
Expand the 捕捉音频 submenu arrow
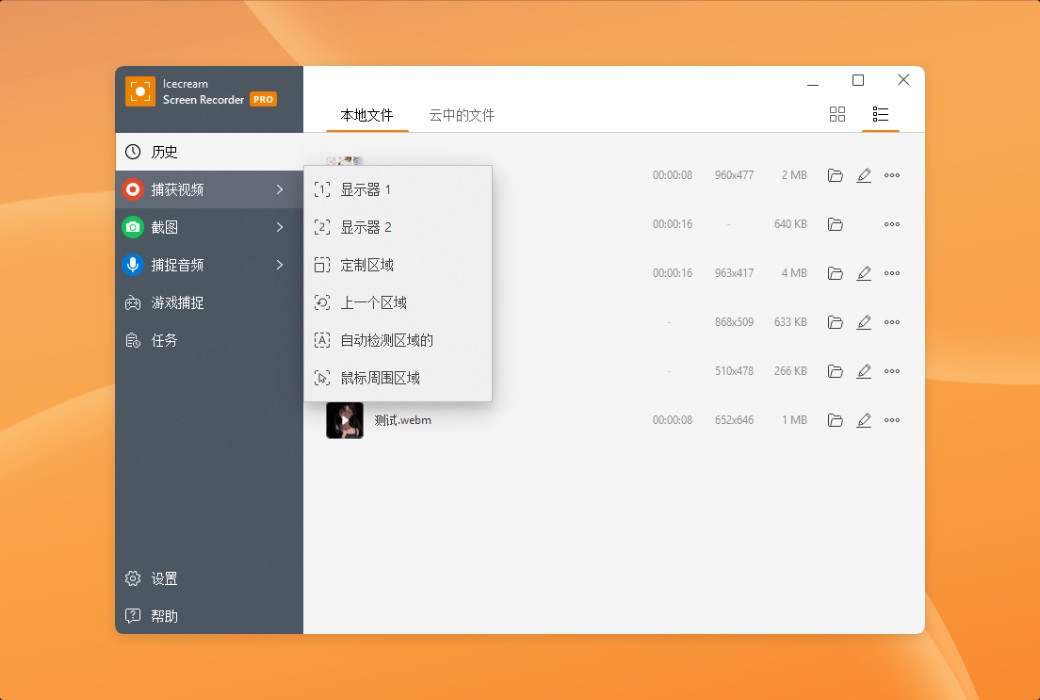(x=282, y=265)
